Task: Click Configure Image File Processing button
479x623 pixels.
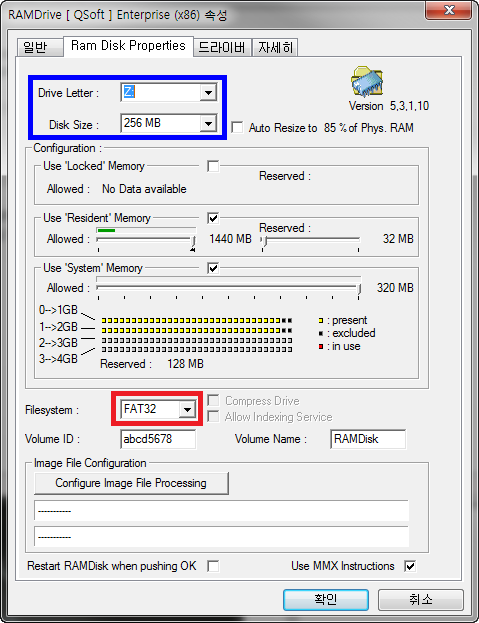Action: tap(131, 483)
